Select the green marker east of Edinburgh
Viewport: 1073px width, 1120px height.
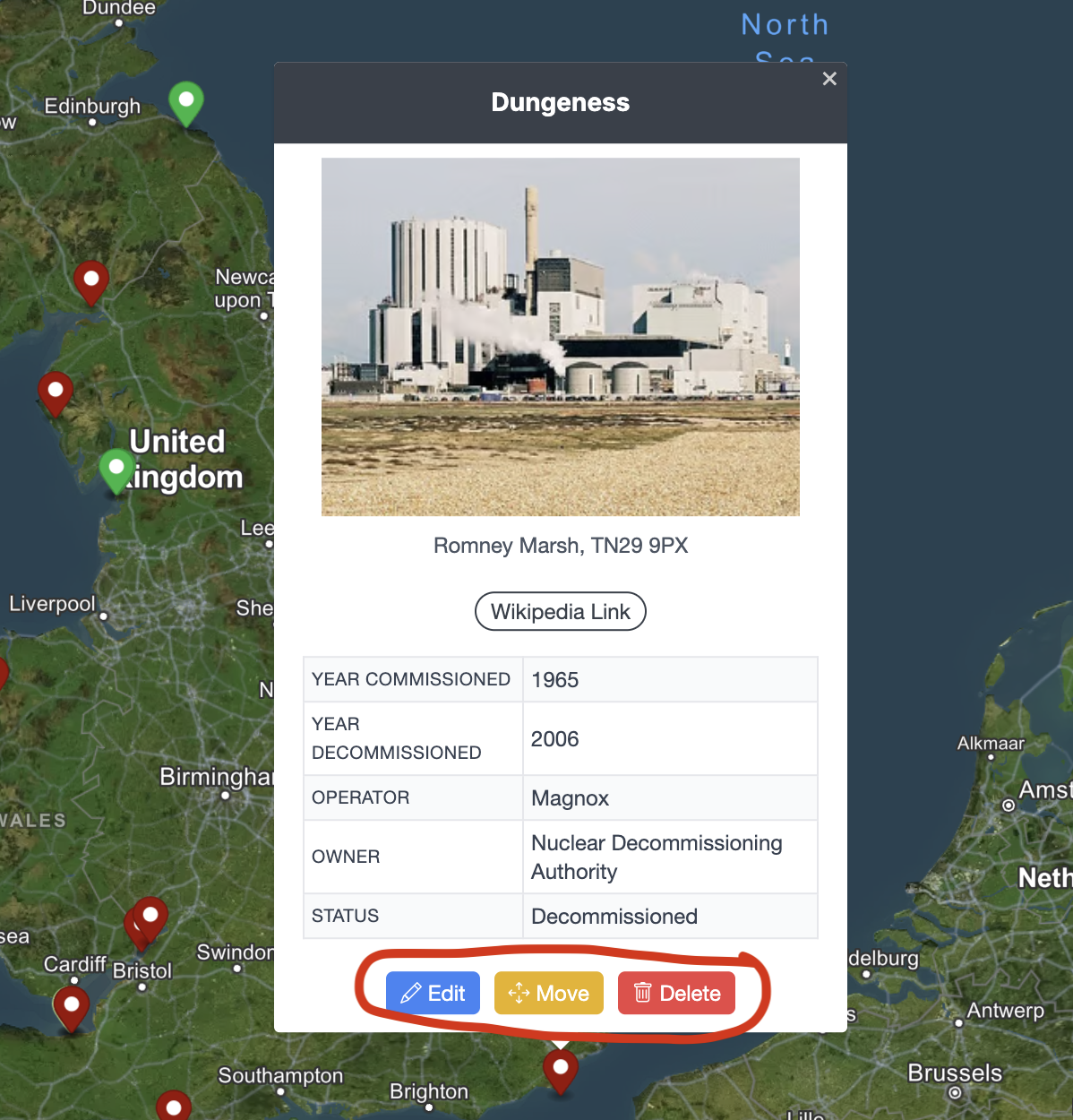(186, 100)
